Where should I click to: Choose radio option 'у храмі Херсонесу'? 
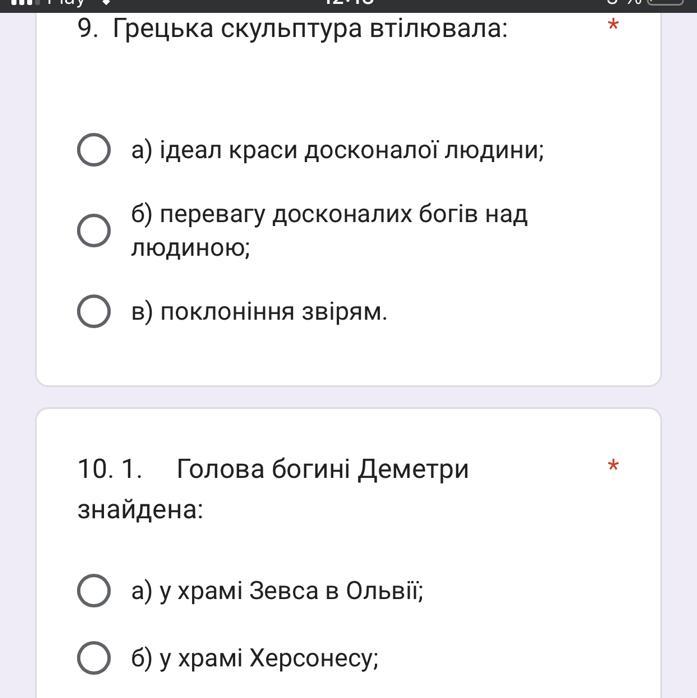pos(94,657)
